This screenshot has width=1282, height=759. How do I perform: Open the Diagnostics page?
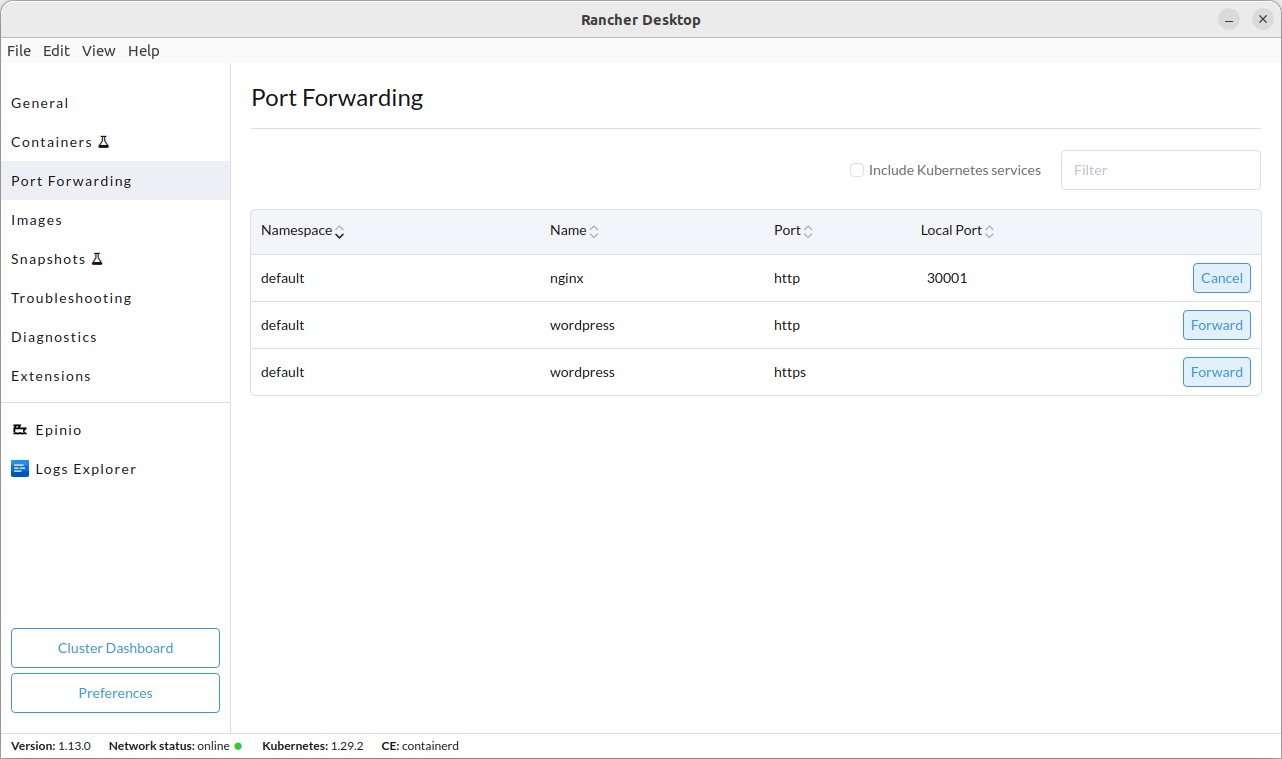(115, 337)
